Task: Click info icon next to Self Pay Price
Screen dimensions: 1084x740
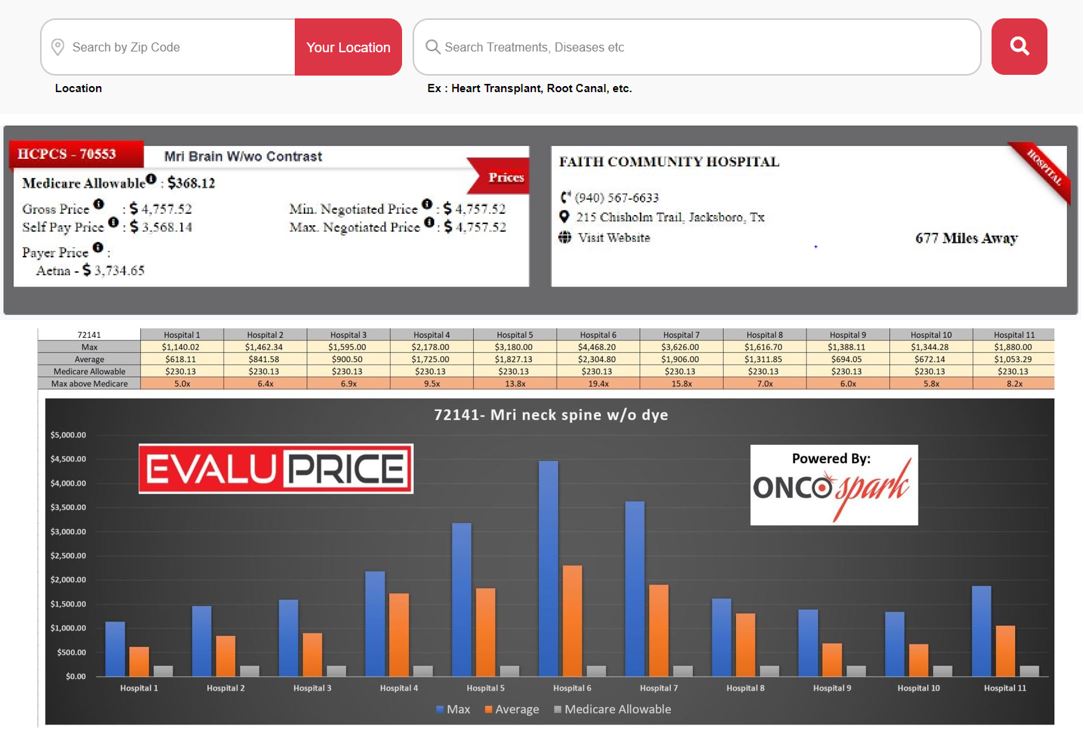Action: (x=113, y=223)
